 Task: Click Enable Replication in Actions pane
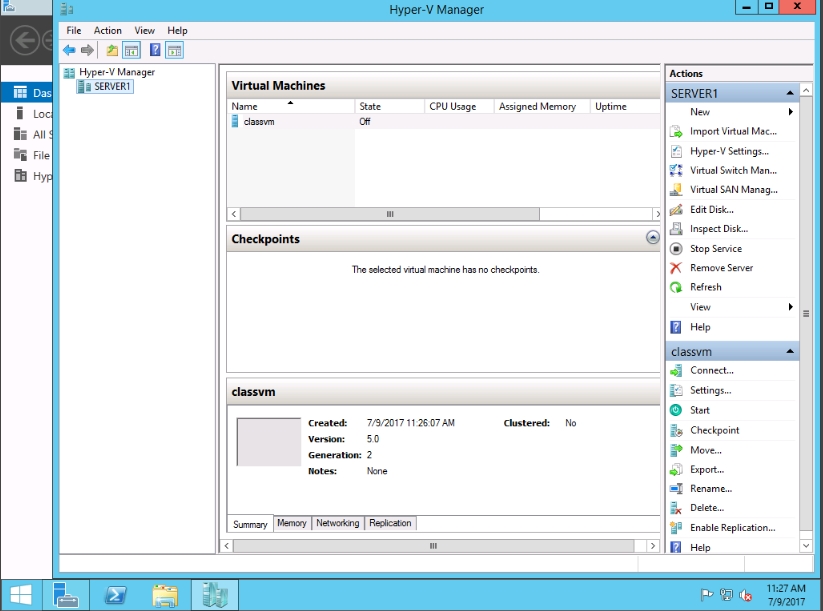tap(732, 527)
